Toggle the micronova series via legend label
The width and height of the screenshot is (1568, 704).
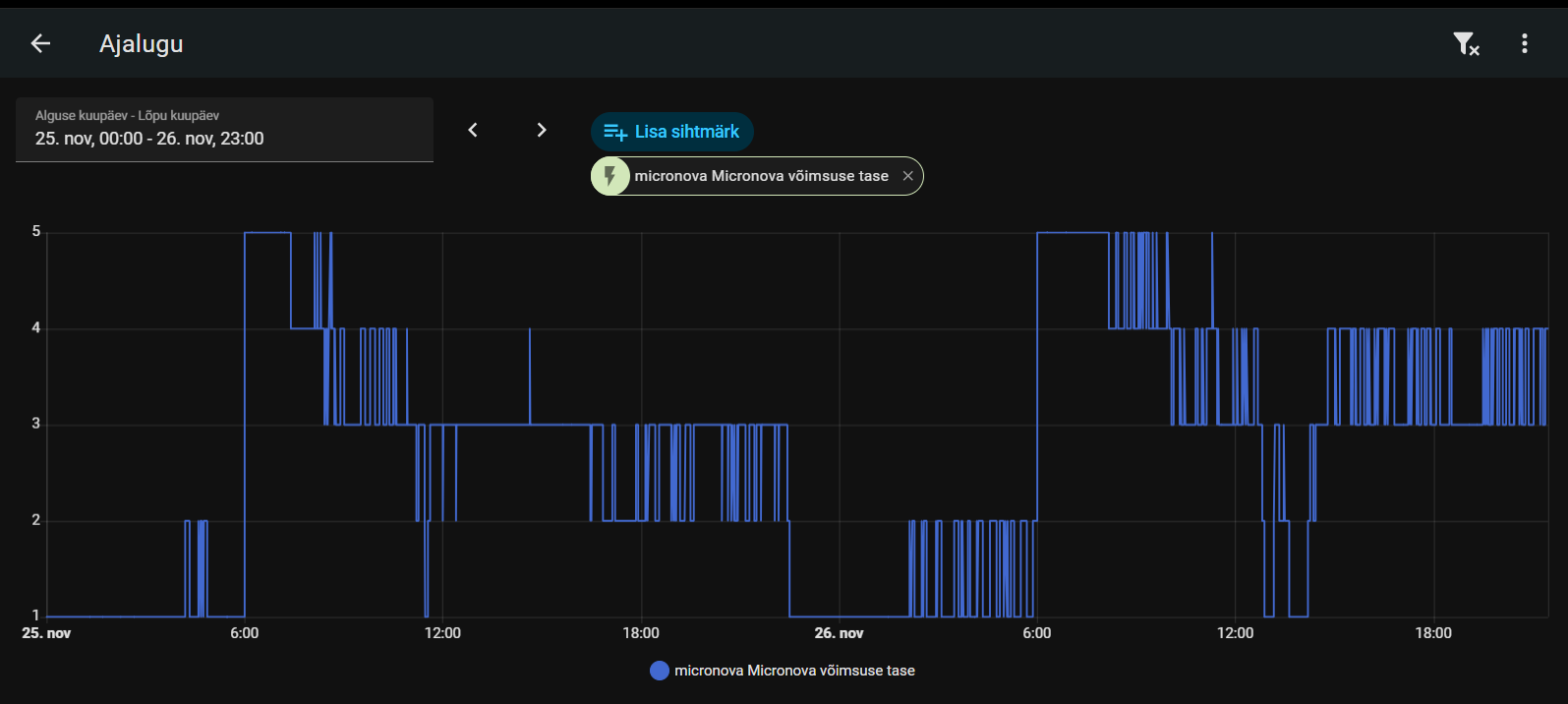794,671
